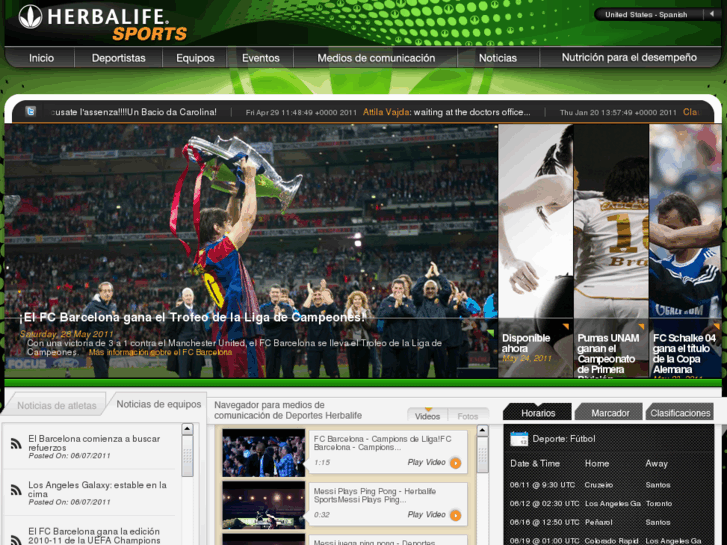Open 'El FC Barcelona gana la edición 2010-11' news

94,536
